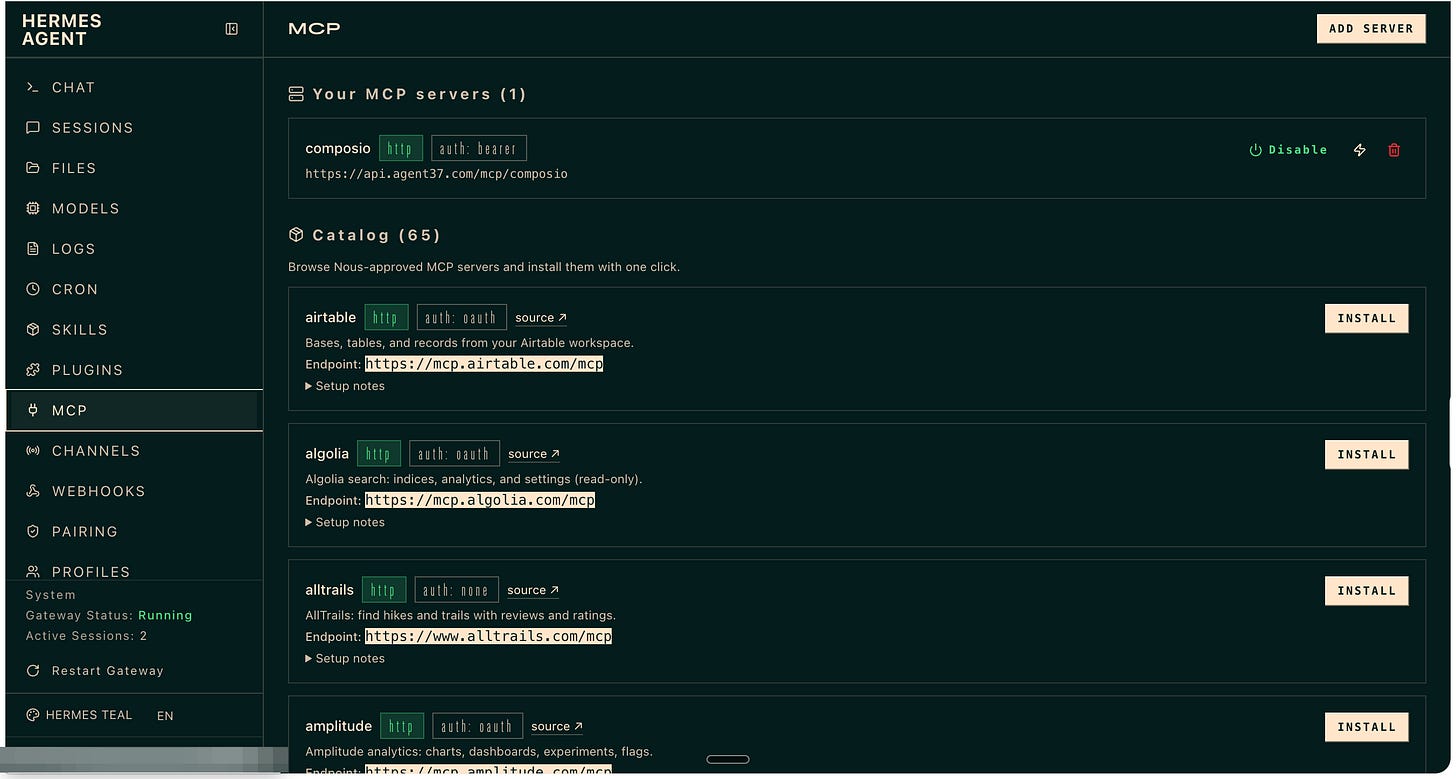Click the Chat terminal icon
The height and width of the screenshot is (779, 1456).
(33, 87)
